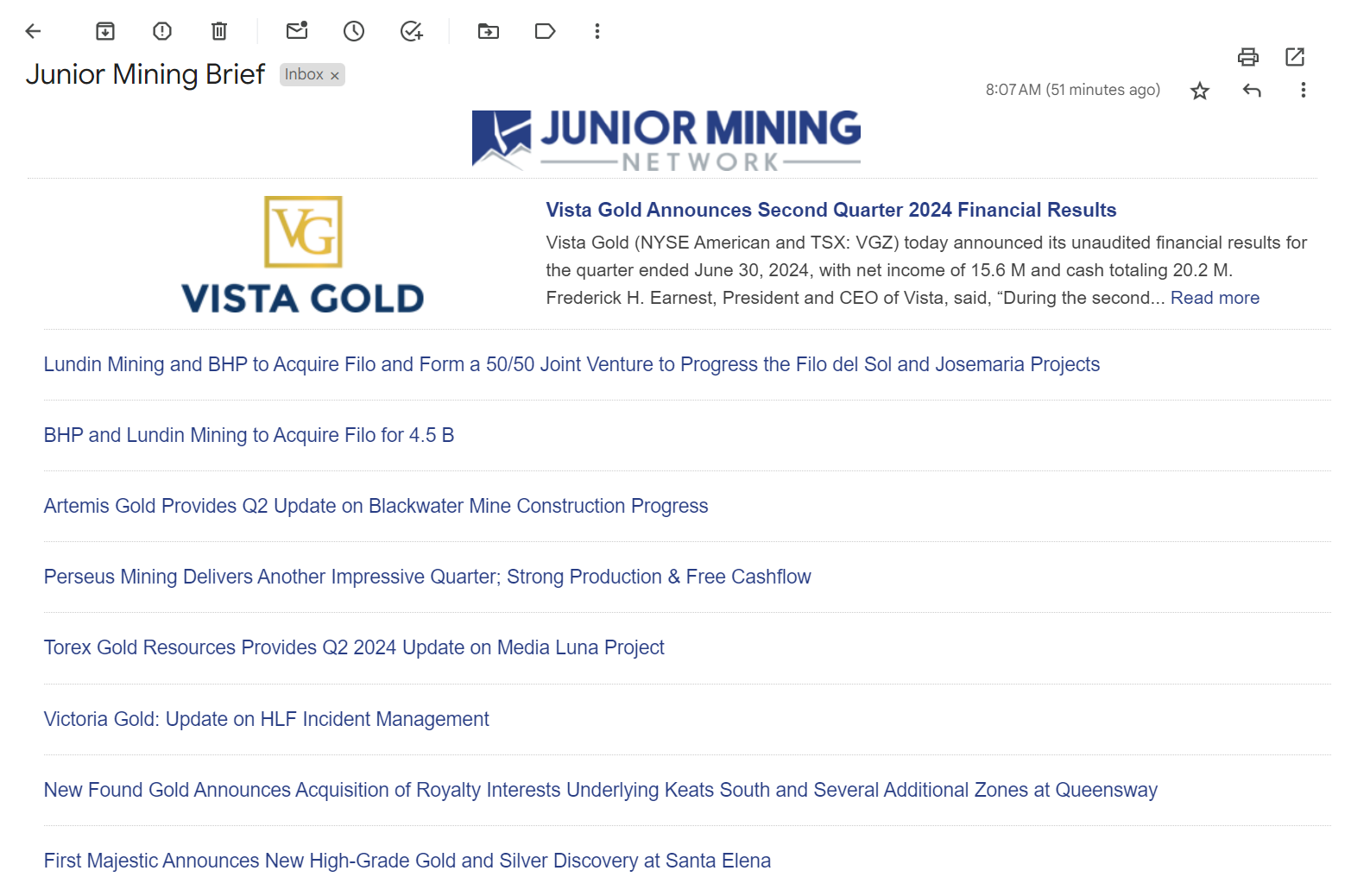The width and height of the screenshot is (1351, 896).
Task: Open First Majestic Santa Elena discovery article
Action: click(x=407, y=861)
